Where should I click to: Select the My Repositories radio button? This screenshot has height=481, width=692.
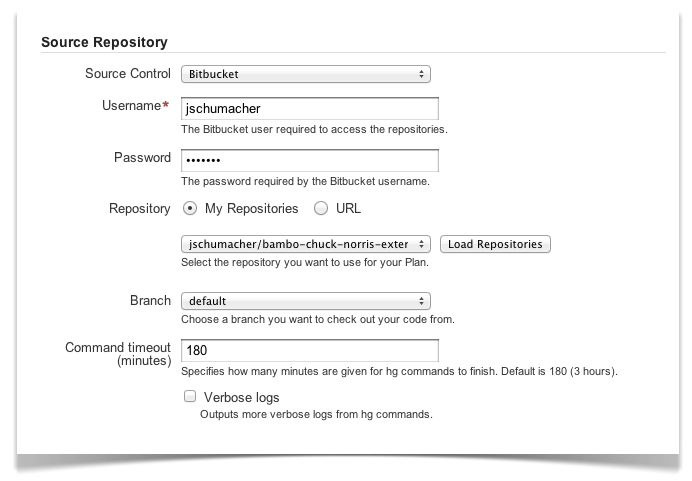pyautogui.click(x=190, y=208)
